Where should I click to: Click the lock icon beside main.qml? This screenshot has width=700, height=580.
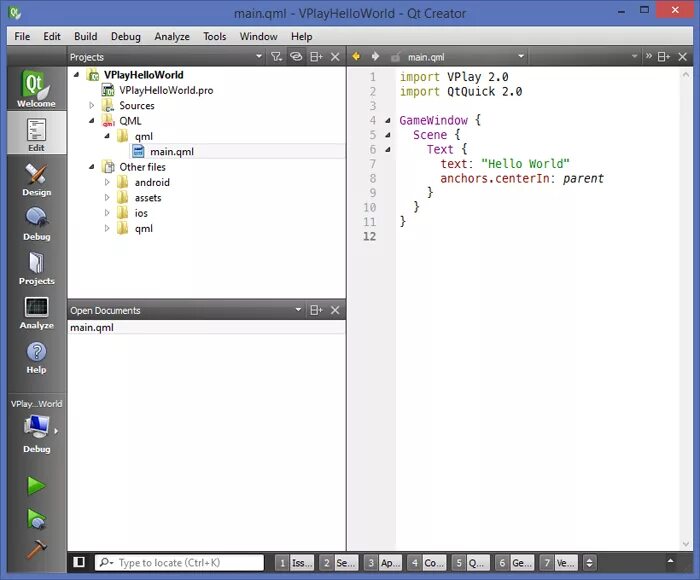395,57
